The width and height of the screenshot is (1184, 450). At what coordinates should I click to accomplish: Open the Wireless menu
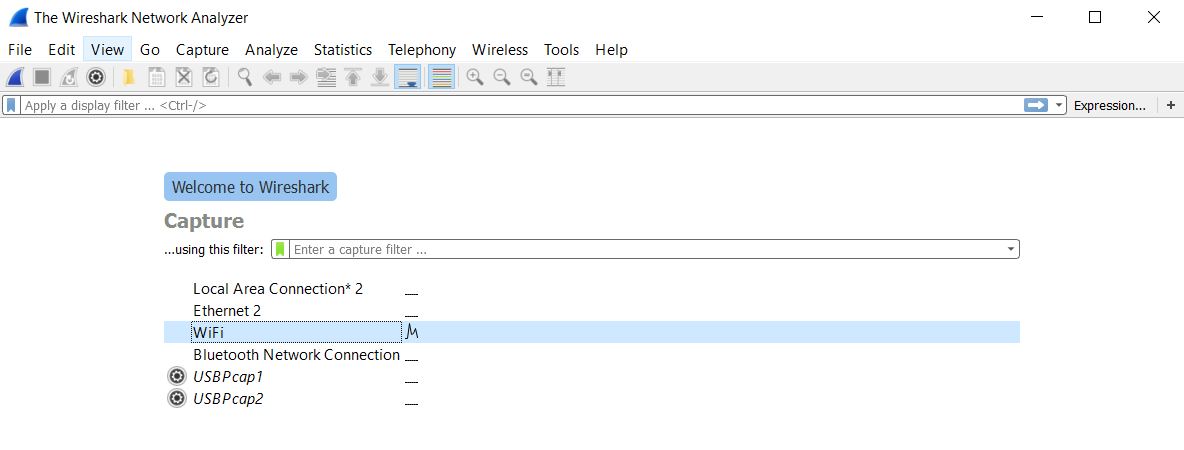500,50
